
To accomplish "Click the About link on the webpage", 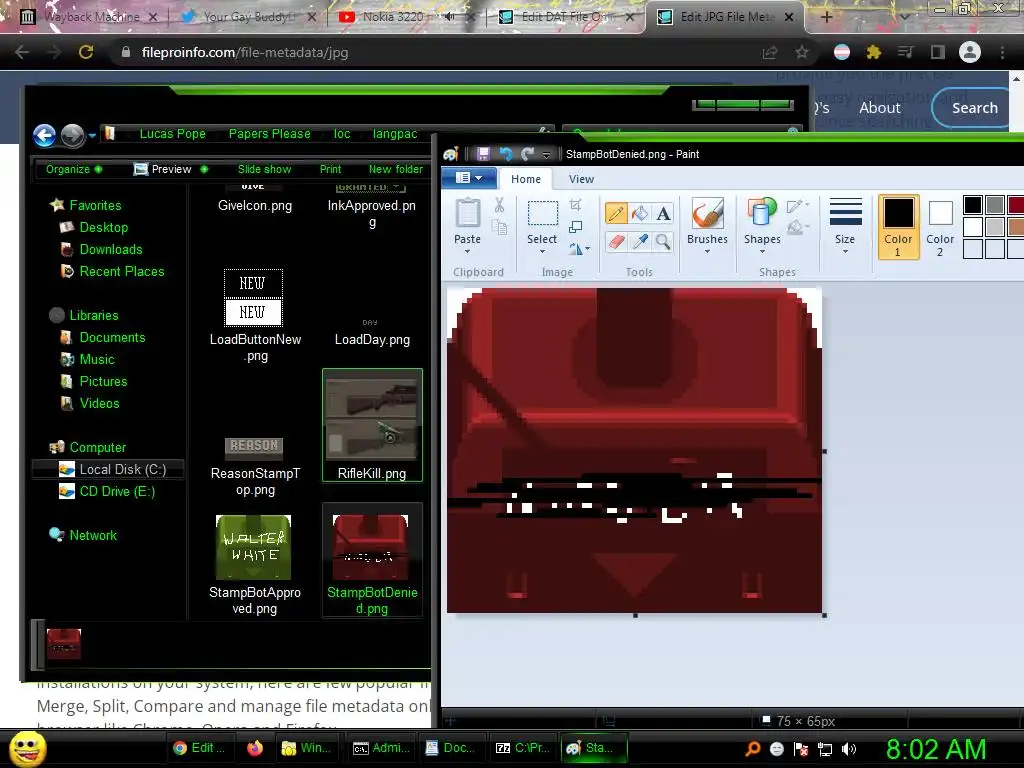I will (880, 108).
